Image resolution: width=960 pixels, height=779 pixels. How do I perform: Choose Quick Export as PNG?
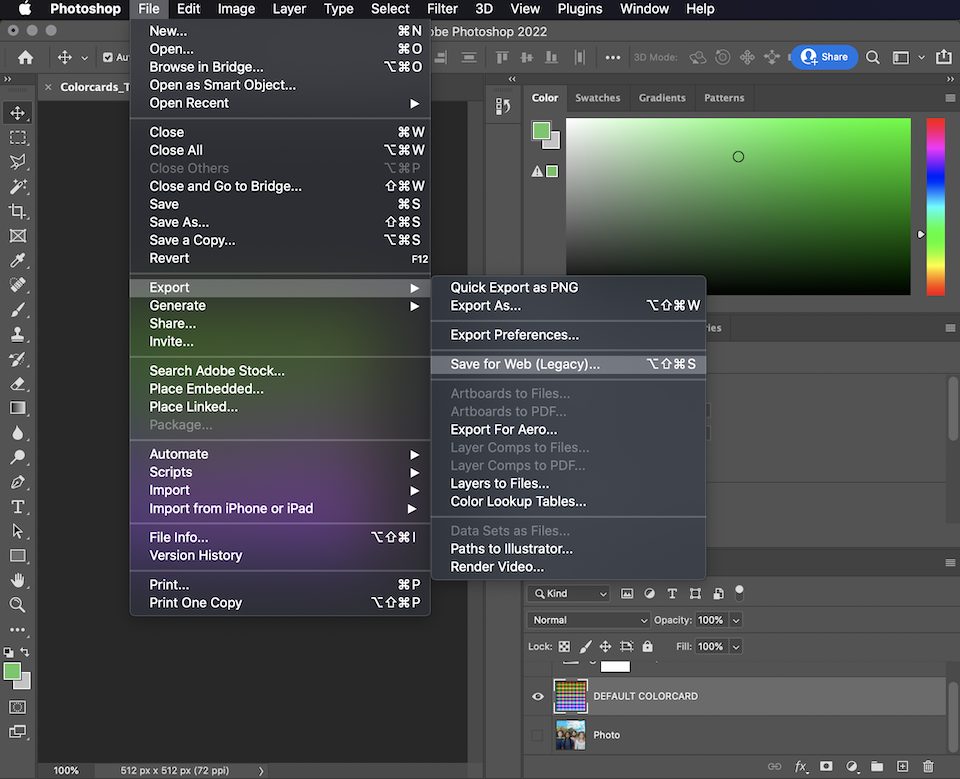click(569, 287)
